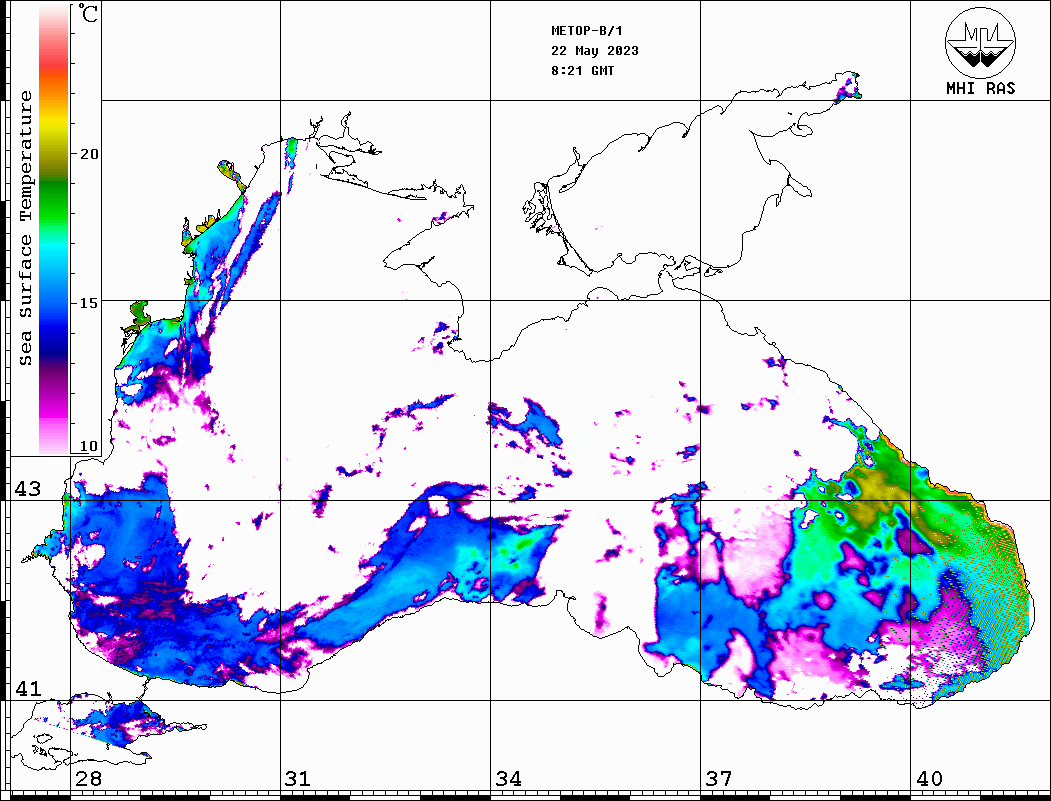Click the '20' colorbar tick label

88,154
